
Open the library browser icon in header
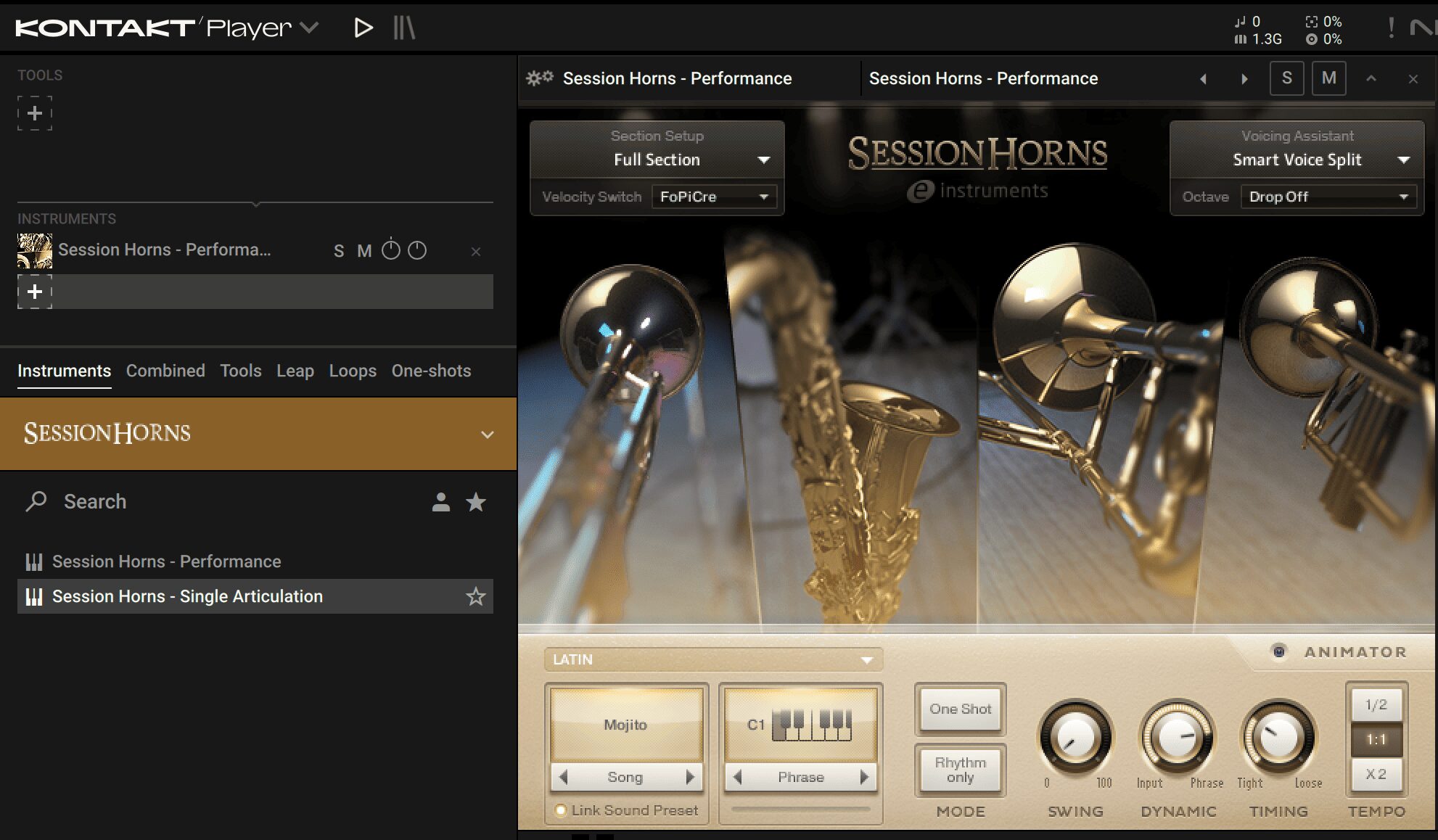pos(404,28)
